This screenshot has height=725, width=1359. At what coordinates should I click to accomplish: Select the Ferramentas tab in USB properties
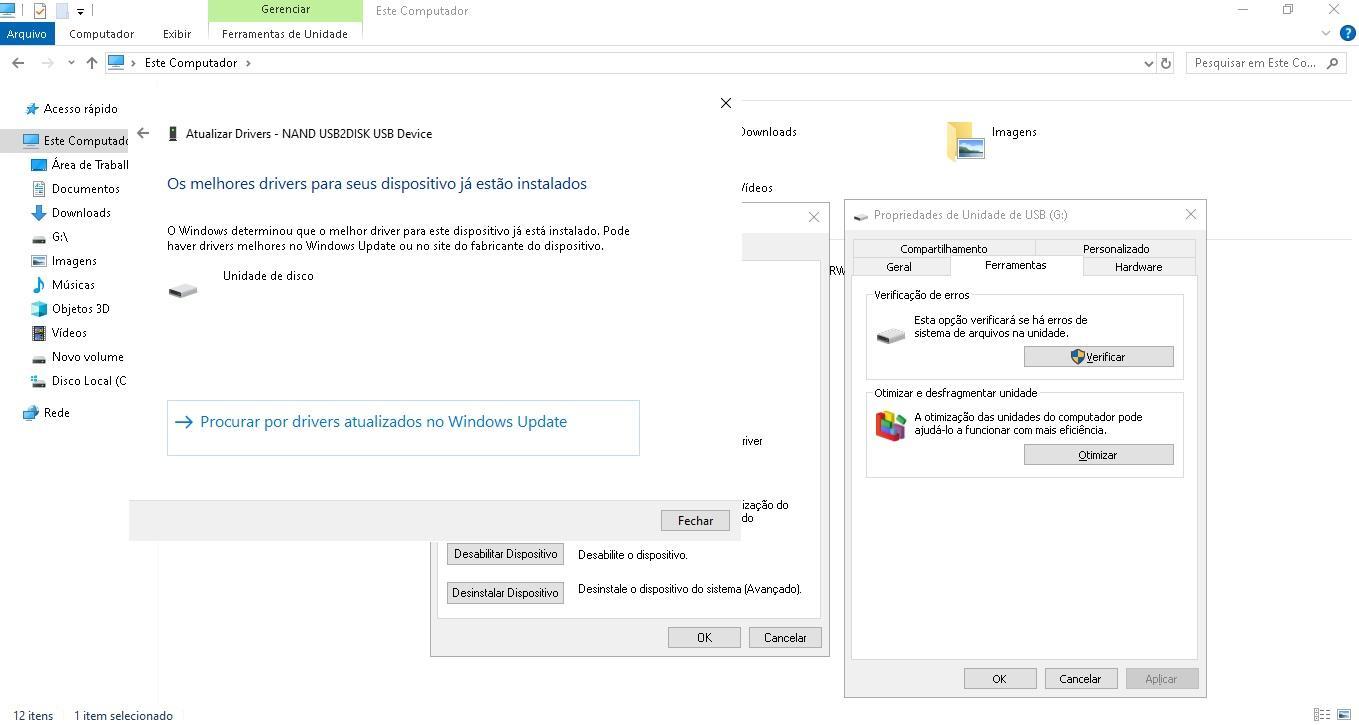1016,265
